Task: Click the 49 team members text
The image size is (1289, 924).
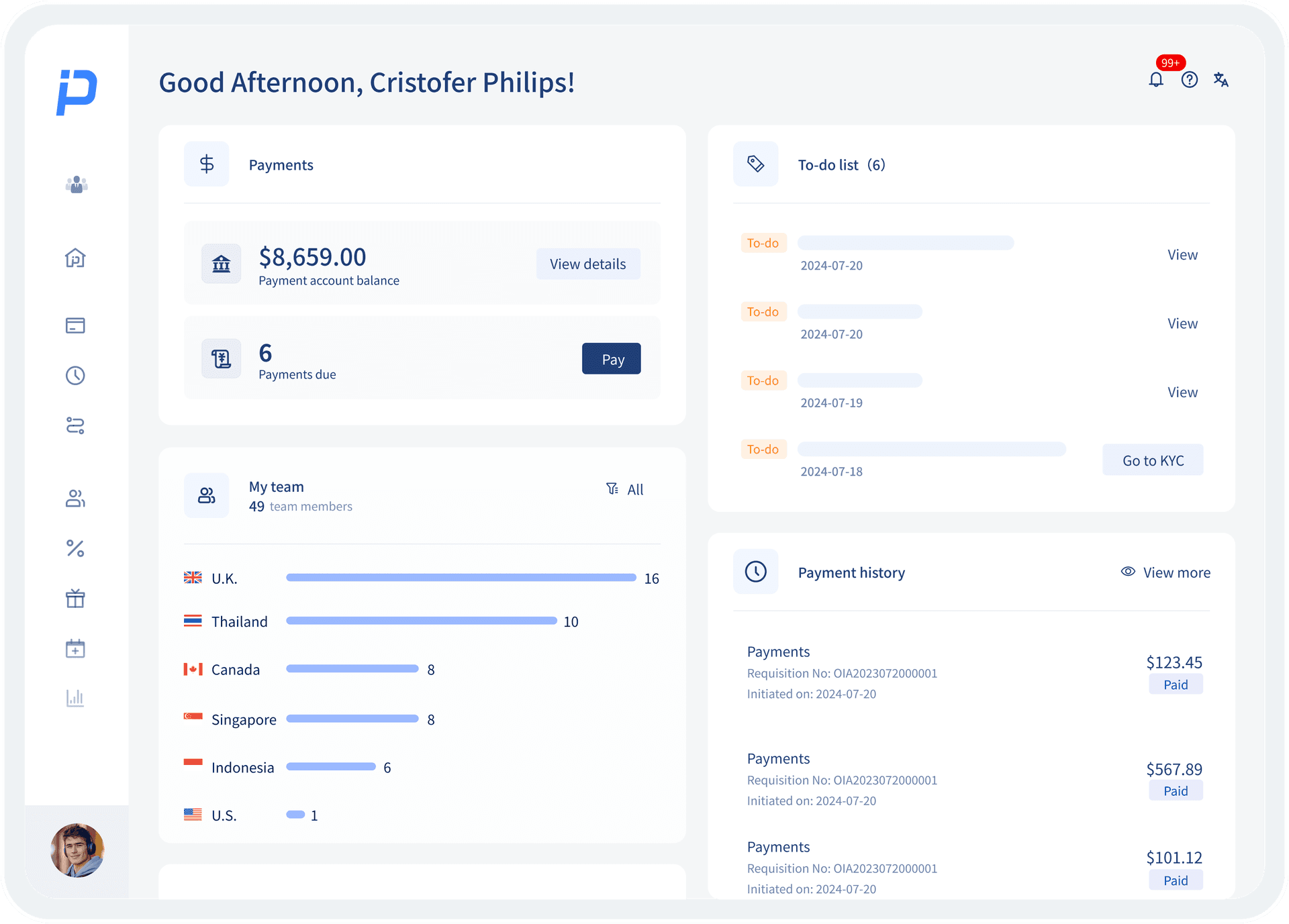Action: point(301,507)
